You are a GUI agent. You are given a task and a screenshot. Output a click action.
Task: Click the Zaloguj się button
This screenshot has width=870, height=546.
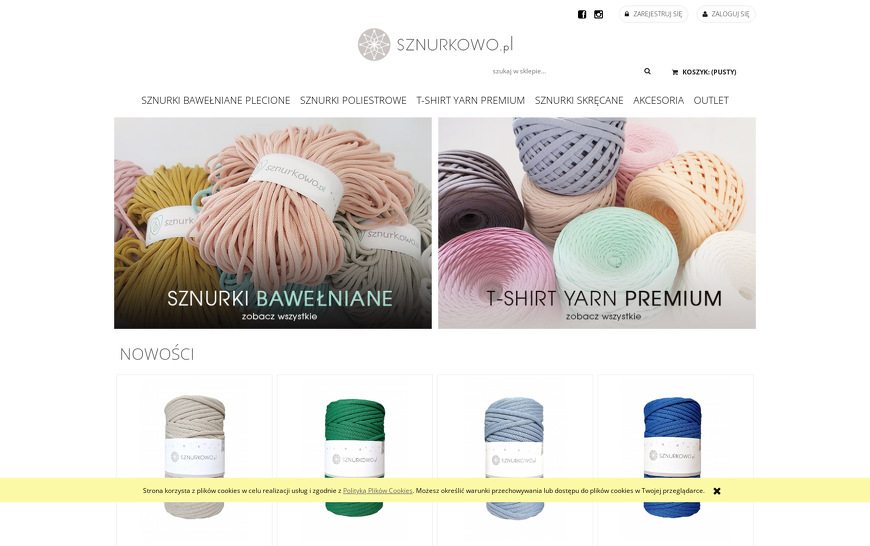coord(726,14)
